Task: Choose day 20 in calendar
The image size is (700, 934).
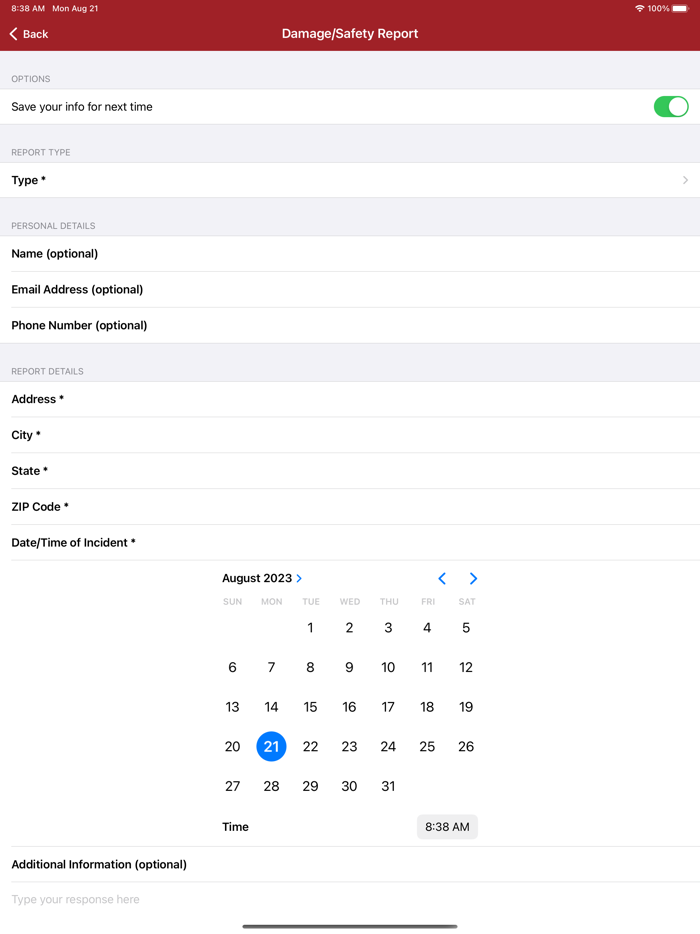Action: tap(232, 746)
